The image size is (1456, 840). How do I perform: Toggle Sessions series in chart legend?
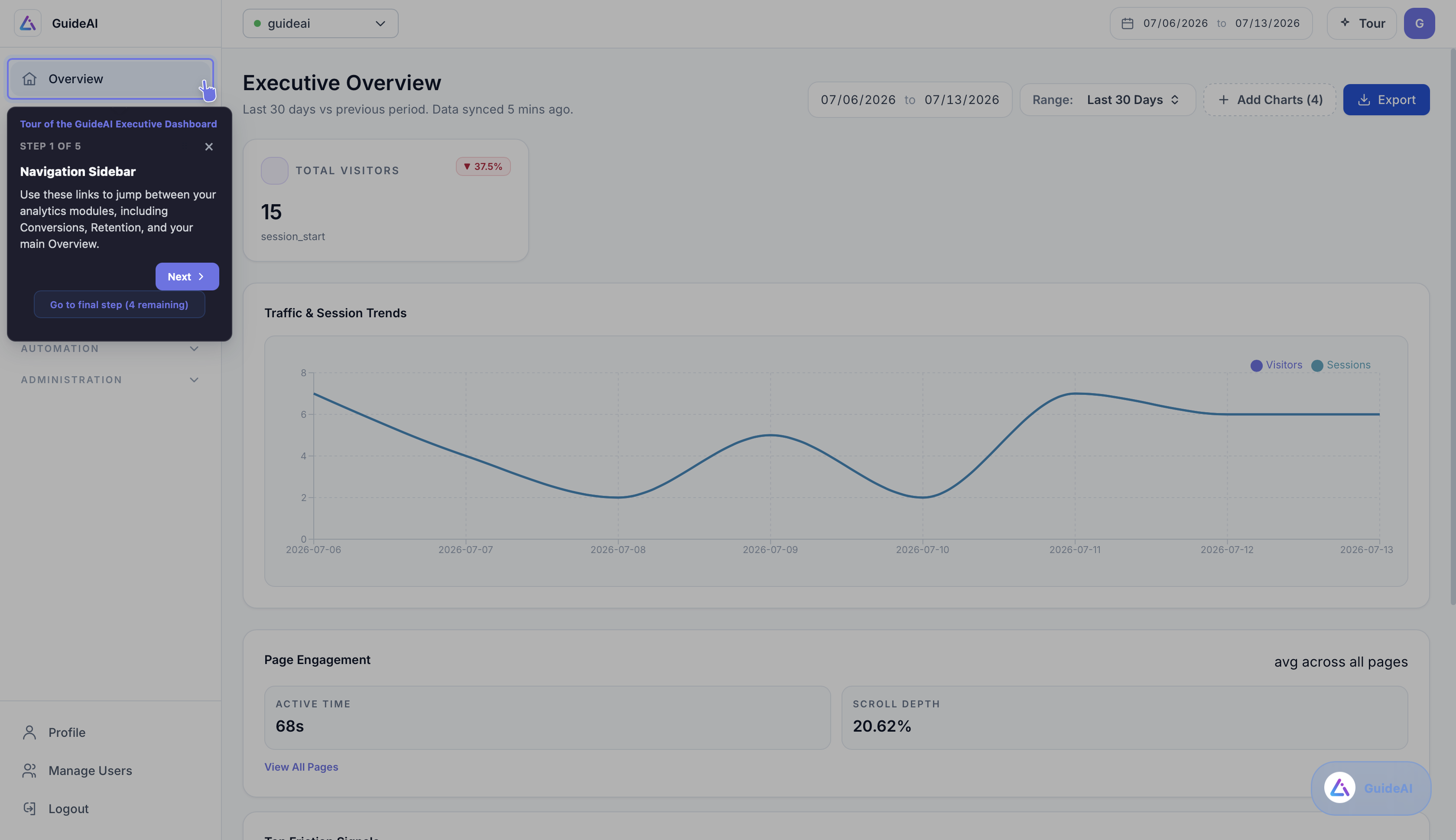[1341, 365]
